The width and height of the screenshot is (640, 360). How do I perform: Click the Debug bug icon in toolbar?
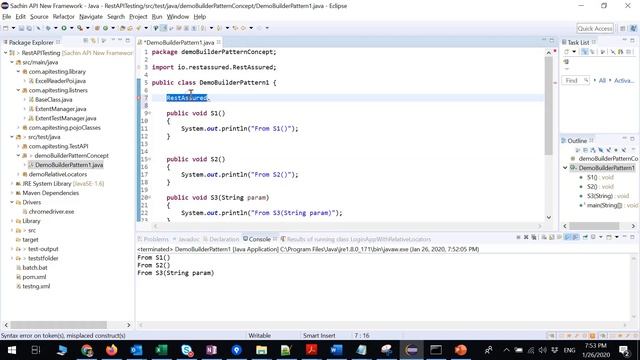pos(48,28)
